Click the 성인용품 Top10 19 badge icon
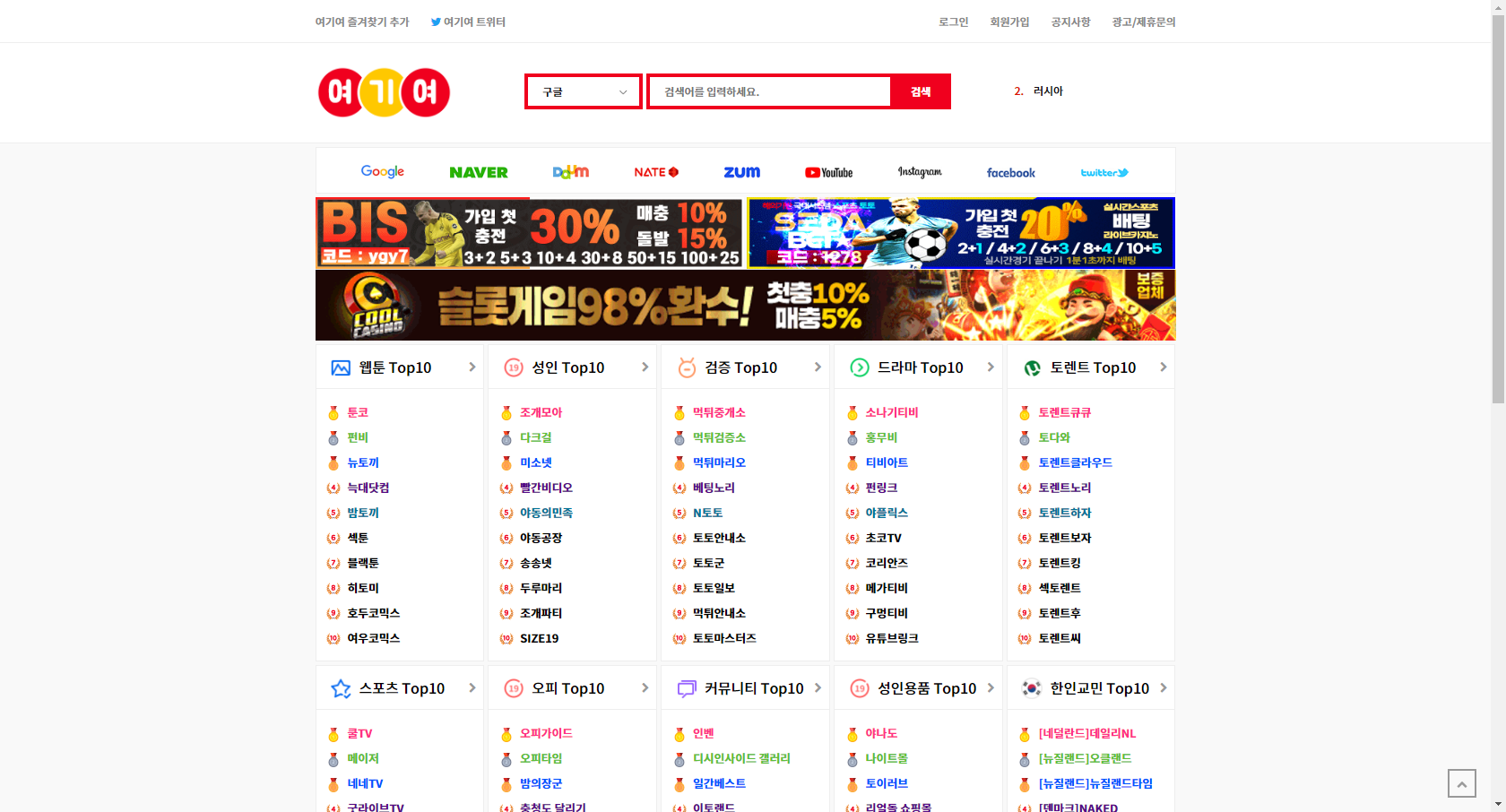1506x812 pixels. click(860, 688)
